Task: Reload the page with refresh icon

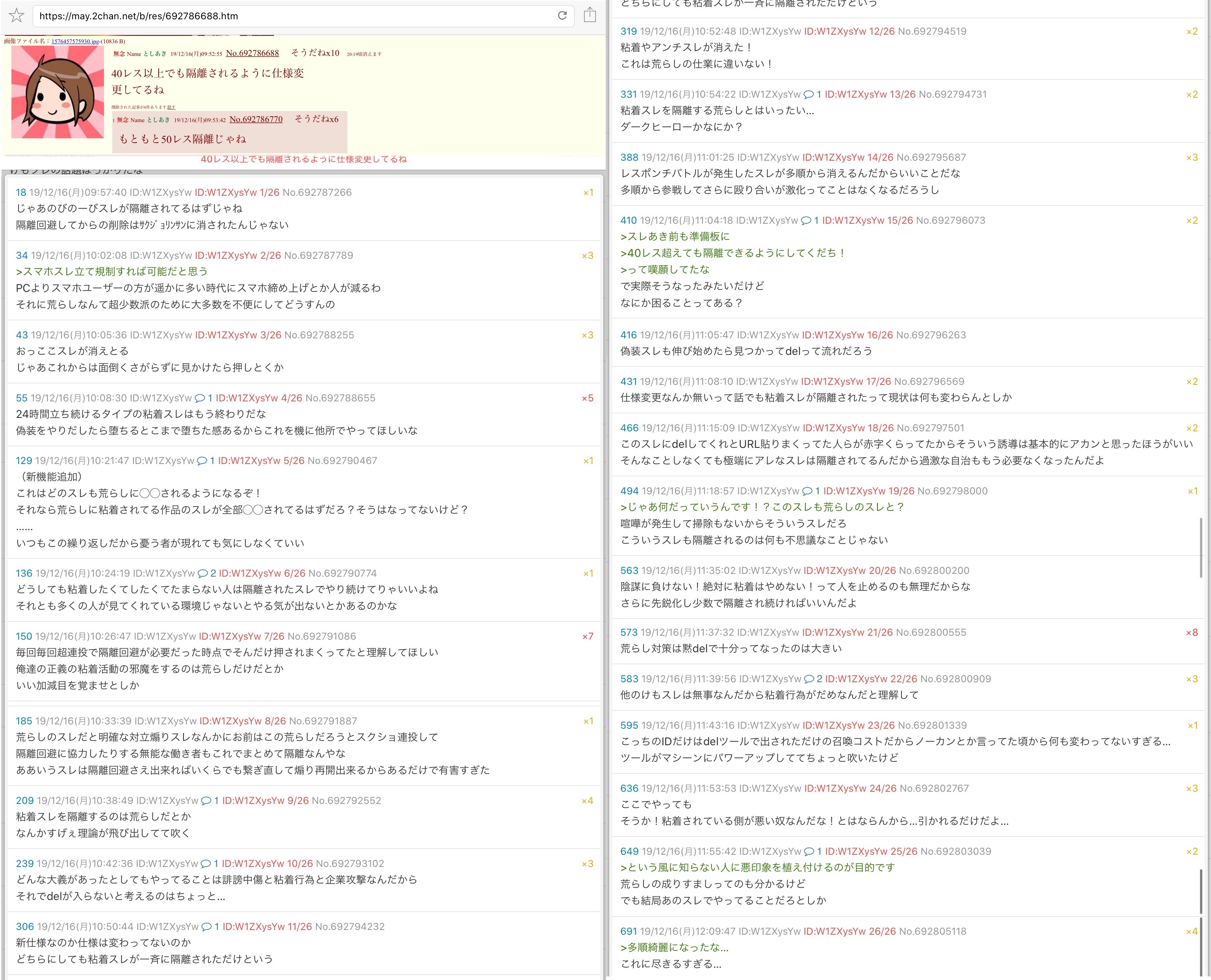Action: (562, 15)
